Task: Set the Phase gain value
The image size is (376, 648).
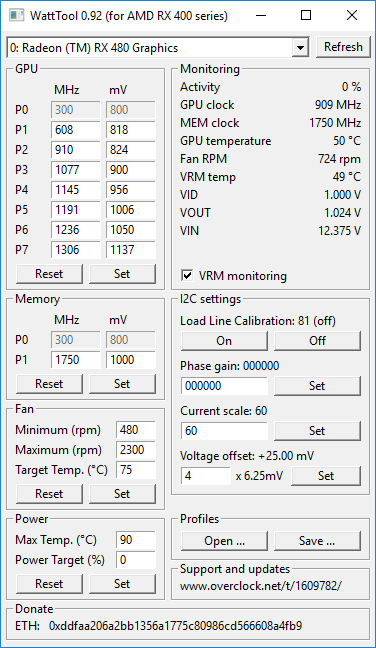Action: (x=317, y=386)
